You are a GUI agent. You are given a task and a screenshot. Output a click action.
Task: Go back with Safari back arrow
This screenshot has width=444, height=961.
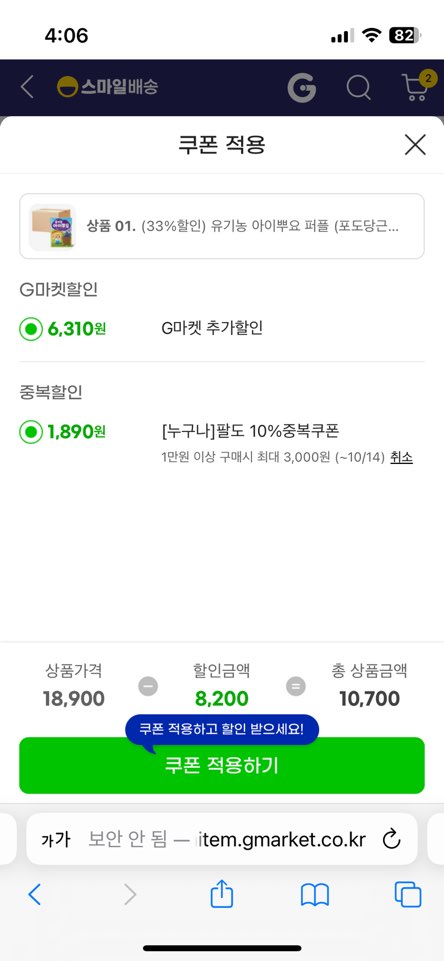pos(35,895)
